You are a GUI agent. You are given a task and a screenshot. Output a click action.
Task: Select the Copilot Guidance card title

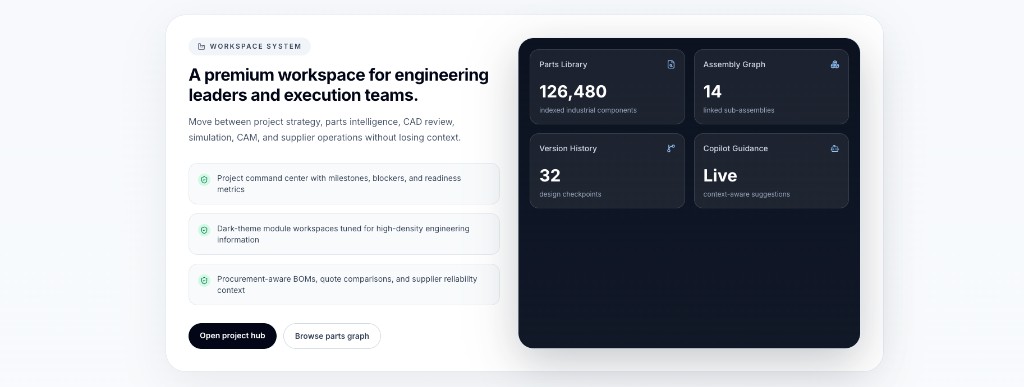pos(735,148)
